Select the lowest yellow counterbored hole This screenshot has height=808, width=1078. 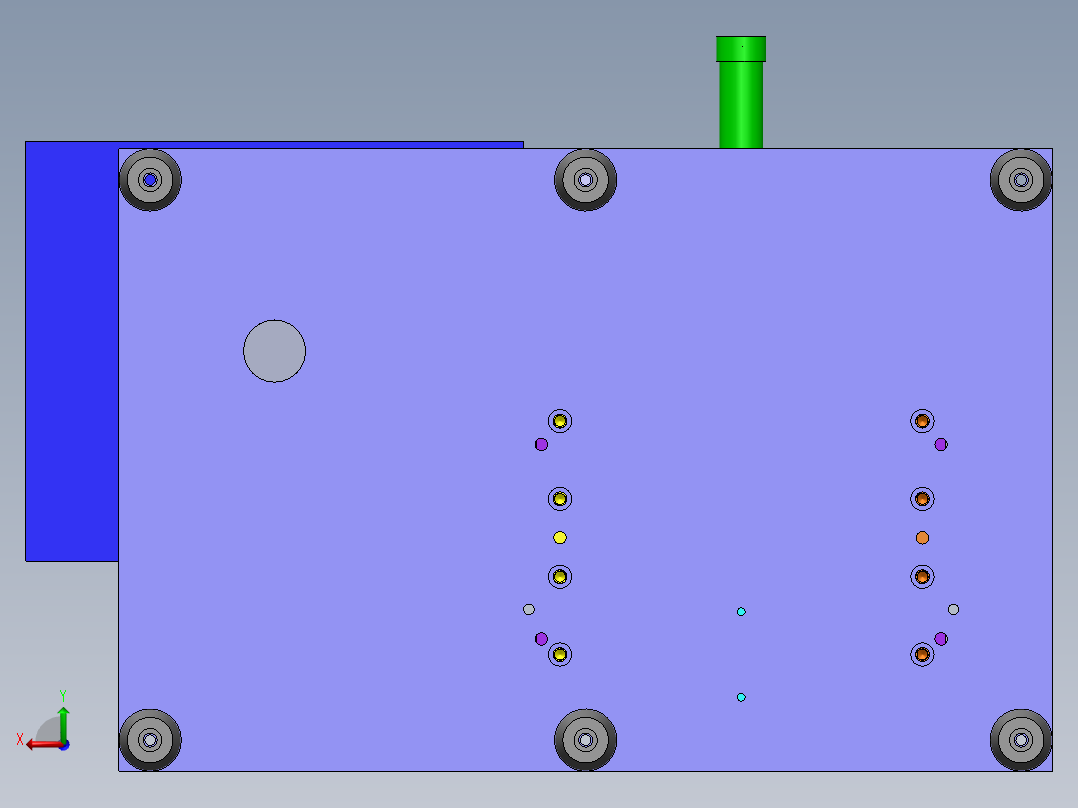560,654
